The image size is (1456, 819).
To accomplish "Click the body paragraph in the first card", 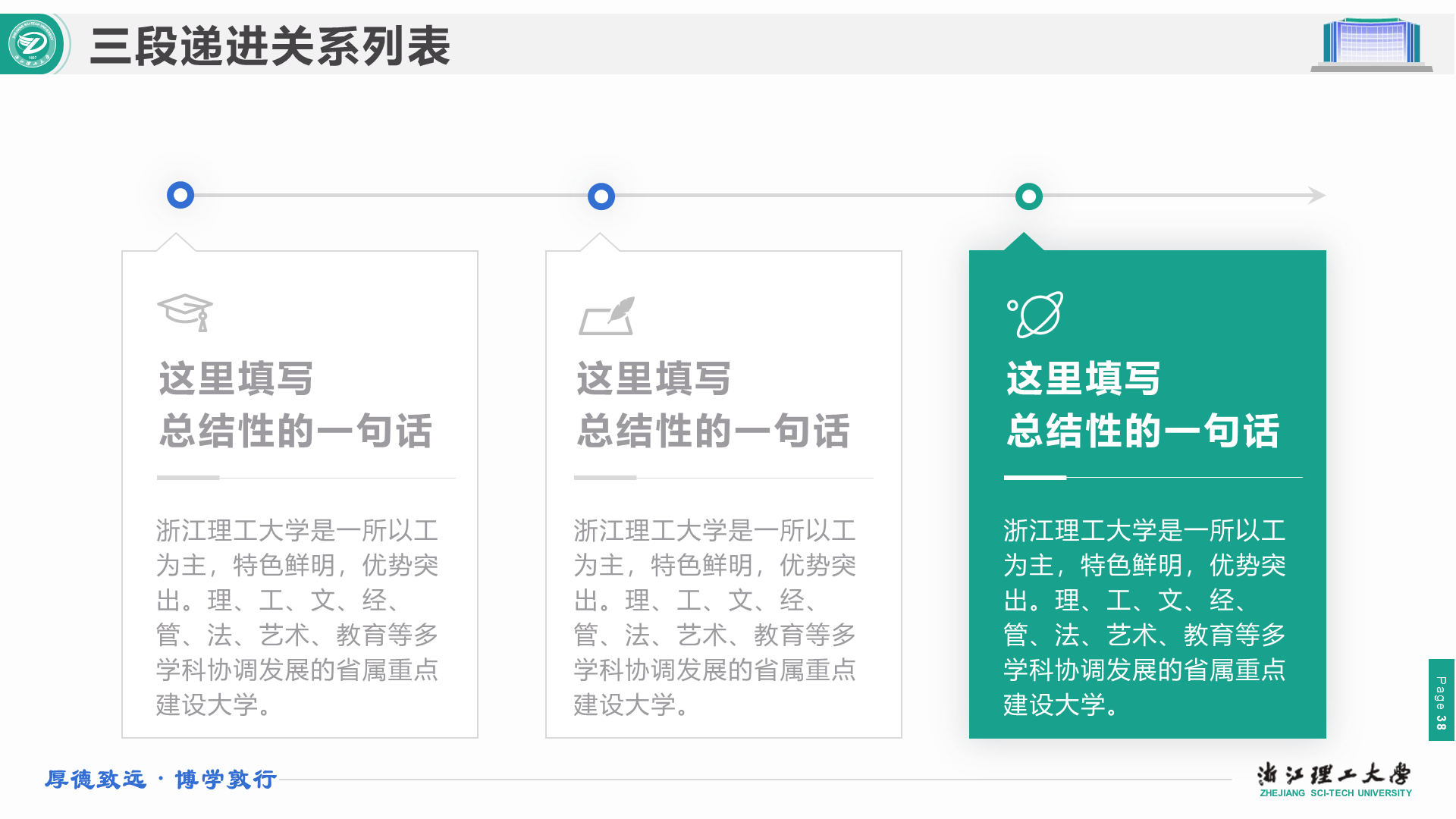I will tap(297, 617).
